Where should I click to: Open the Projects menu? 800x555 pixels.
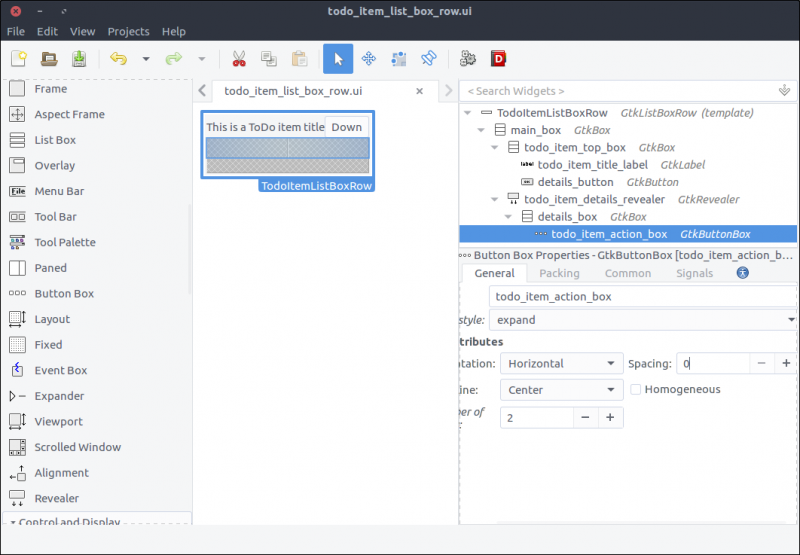[x=128, y=32]
